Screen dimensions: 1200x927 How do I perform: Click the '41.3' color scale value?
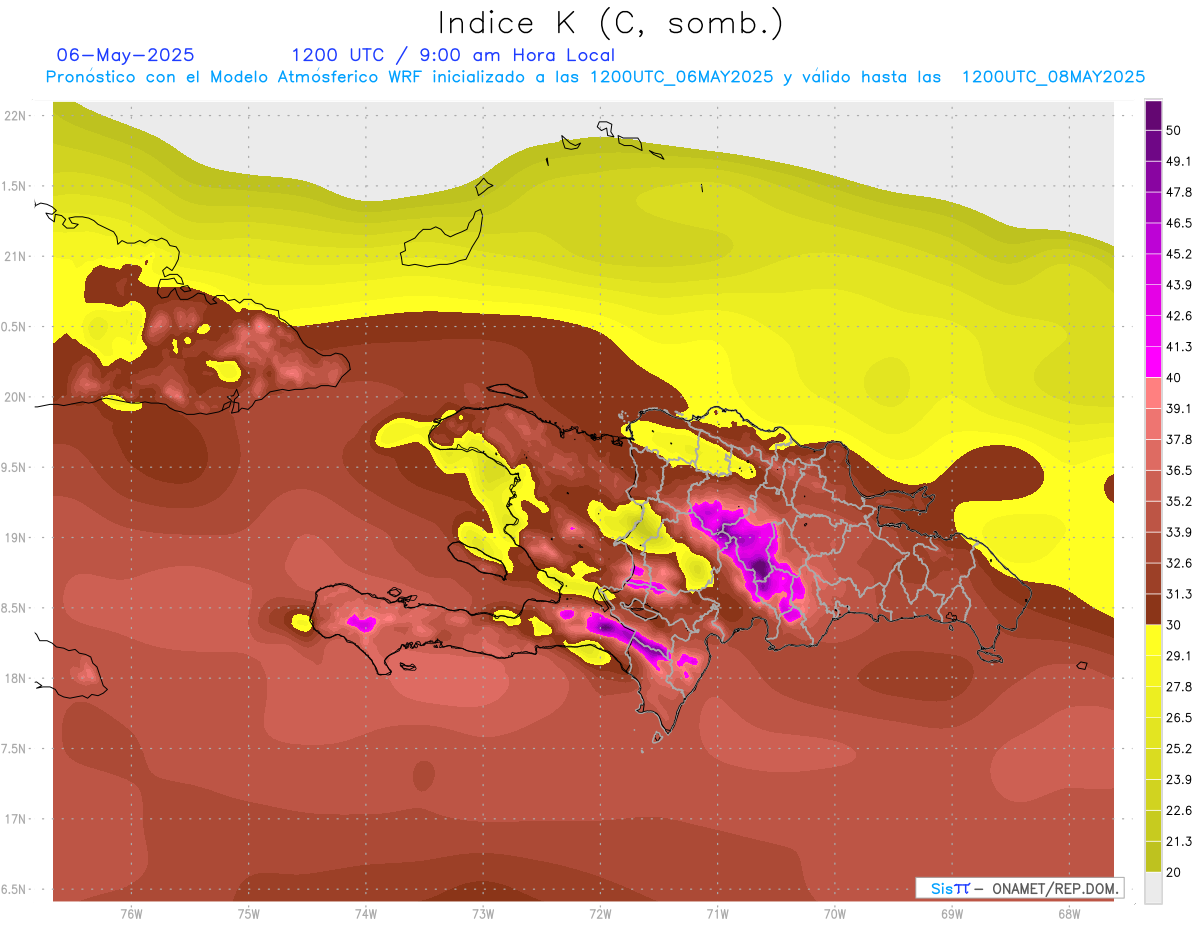click(x=1179, y=347)
